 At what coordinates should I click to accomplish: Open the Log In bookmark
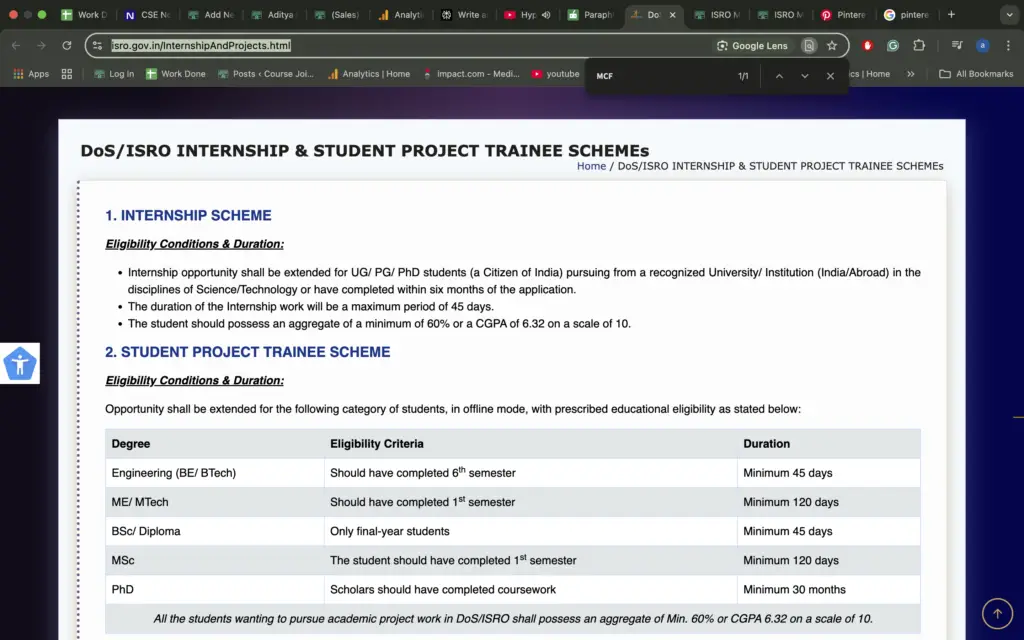tap(114, 74)
